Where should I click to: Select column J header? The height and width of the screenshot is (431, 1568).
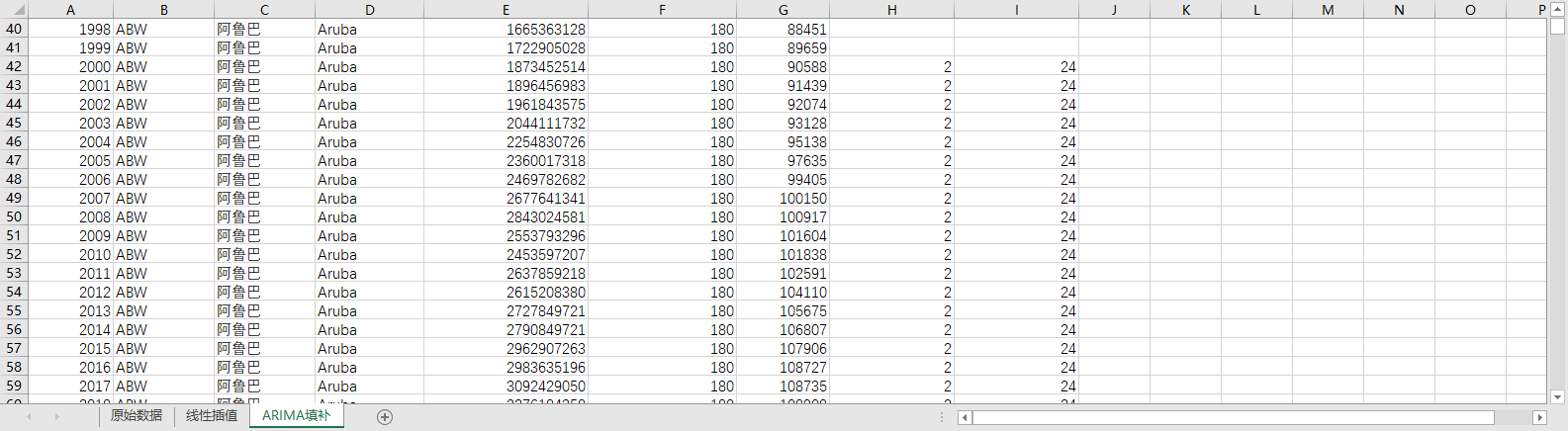pyautogui.click(x=1114, y=9)
